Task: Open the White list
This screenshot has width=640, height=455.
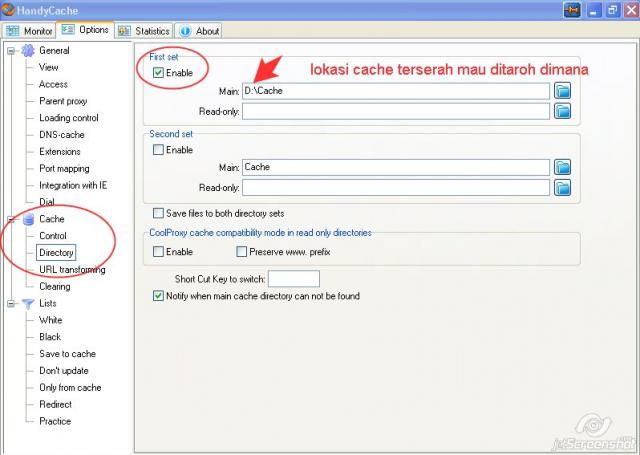Action: (51, 320)
